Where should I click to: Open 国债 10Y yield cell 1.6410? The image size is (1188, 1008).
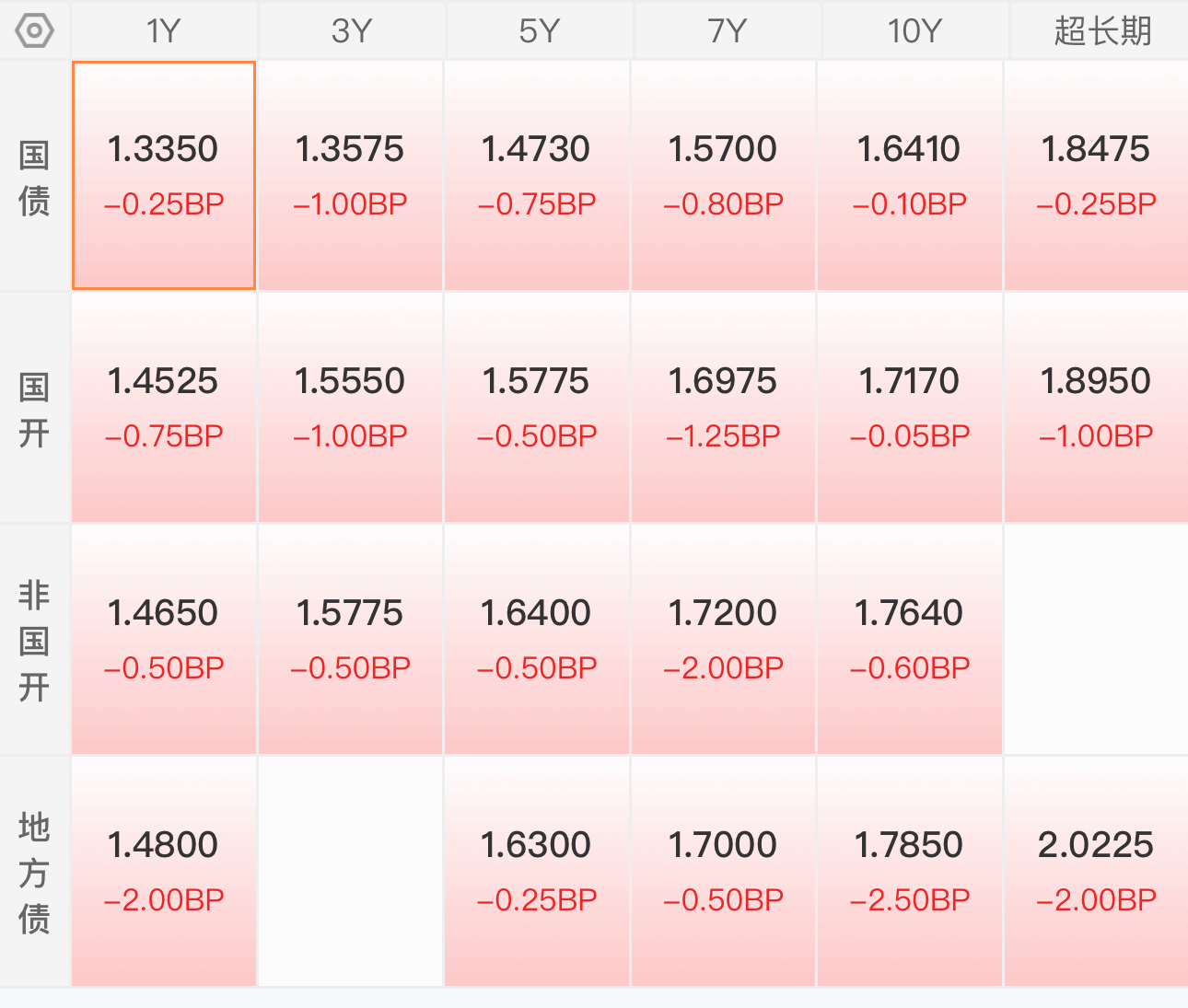click(x=910, y=176)
